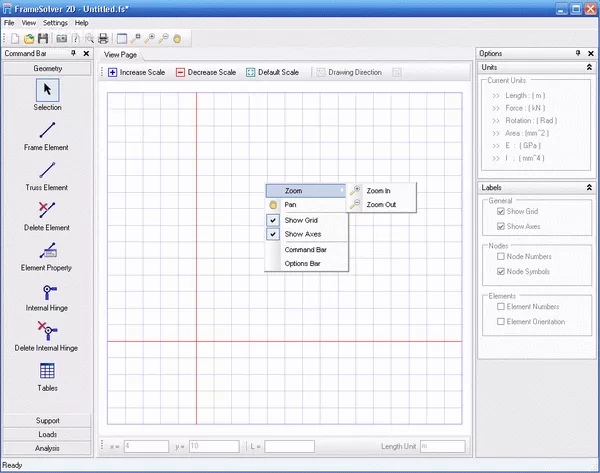Expand the Loads section in Command Bar
The image size is (600, 473).
tap(47, 434)
